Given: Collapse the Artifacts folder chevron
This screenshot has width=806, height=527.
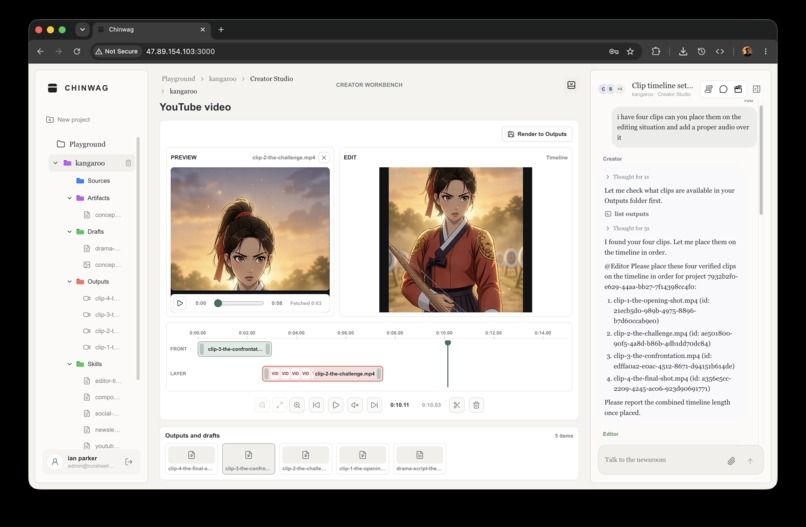Looking at the screenshot, I should 69,198.
